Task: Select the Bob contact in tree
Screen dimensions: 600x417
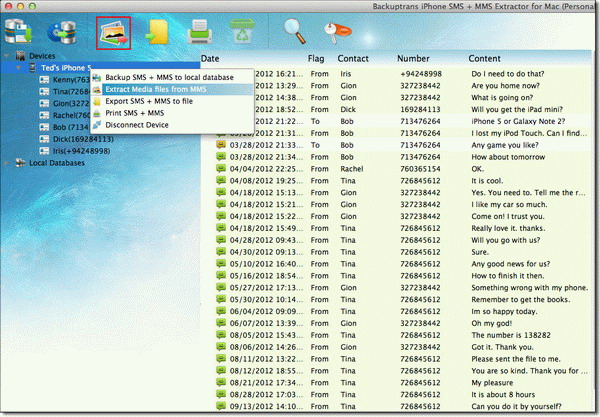Action: 71,127
